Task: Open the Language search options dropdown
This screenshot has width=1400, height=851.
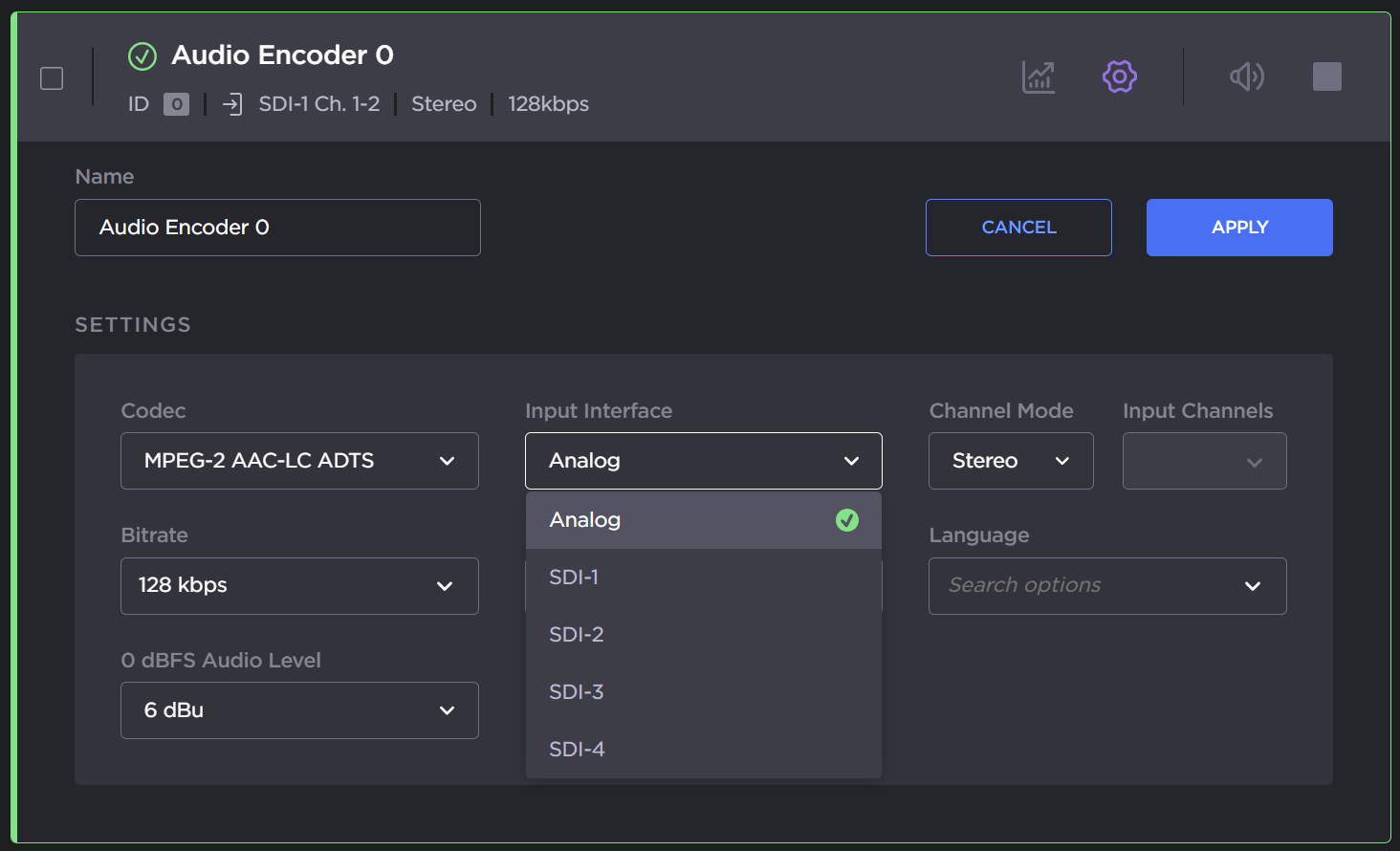Action: [1106, 586]
